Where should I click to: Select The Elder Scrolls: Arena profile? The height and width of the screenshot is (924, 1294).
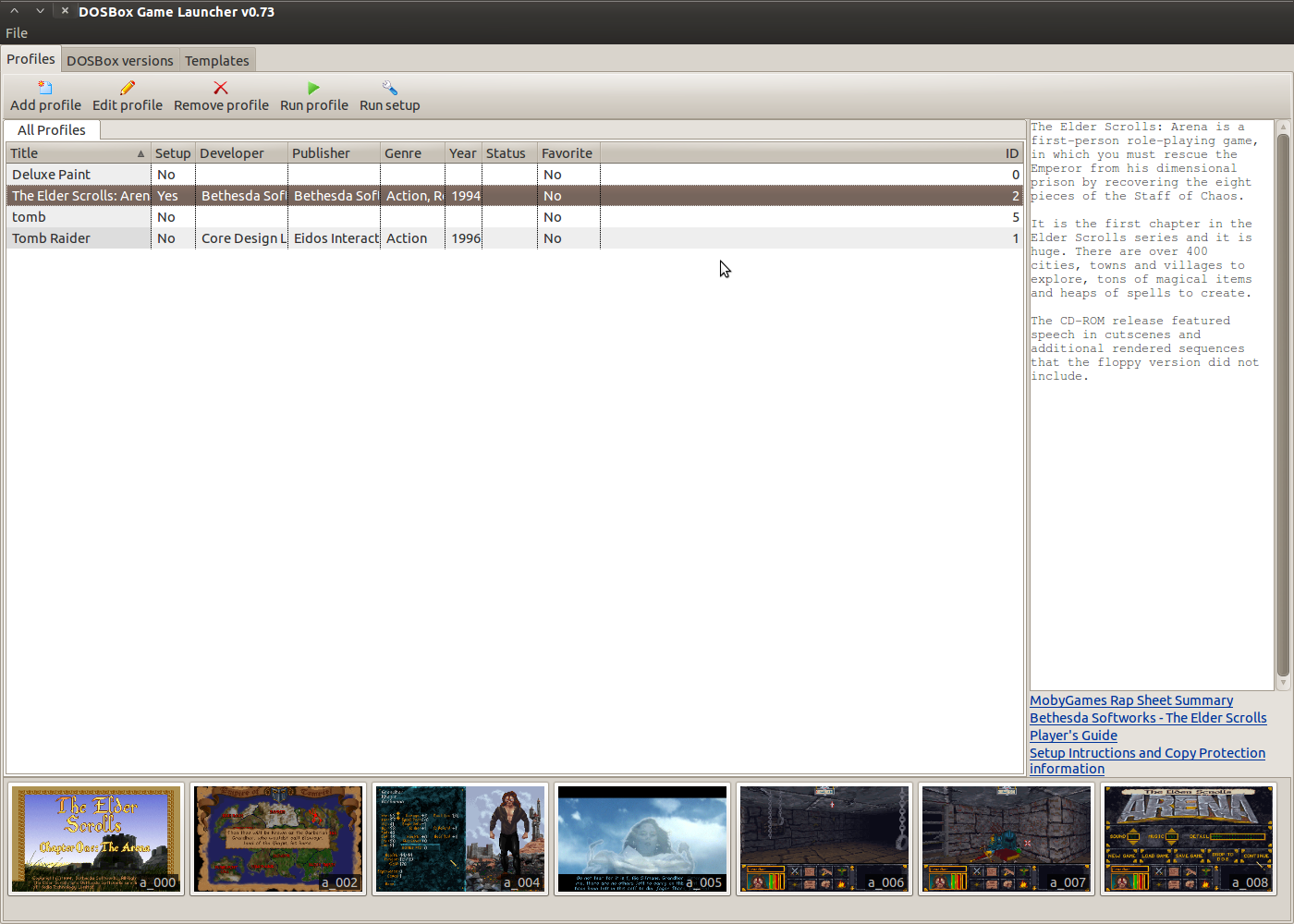pos(515,196)
